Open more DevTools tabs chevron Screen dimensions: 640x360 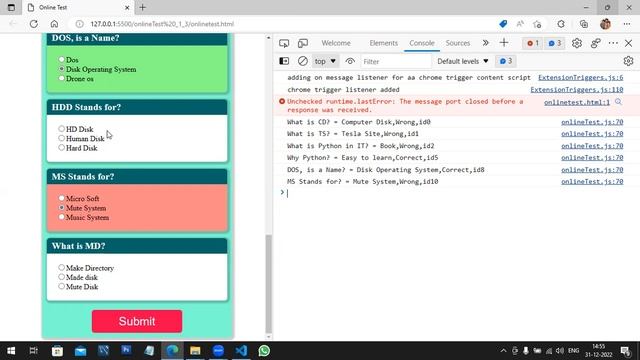pos(485,43)
